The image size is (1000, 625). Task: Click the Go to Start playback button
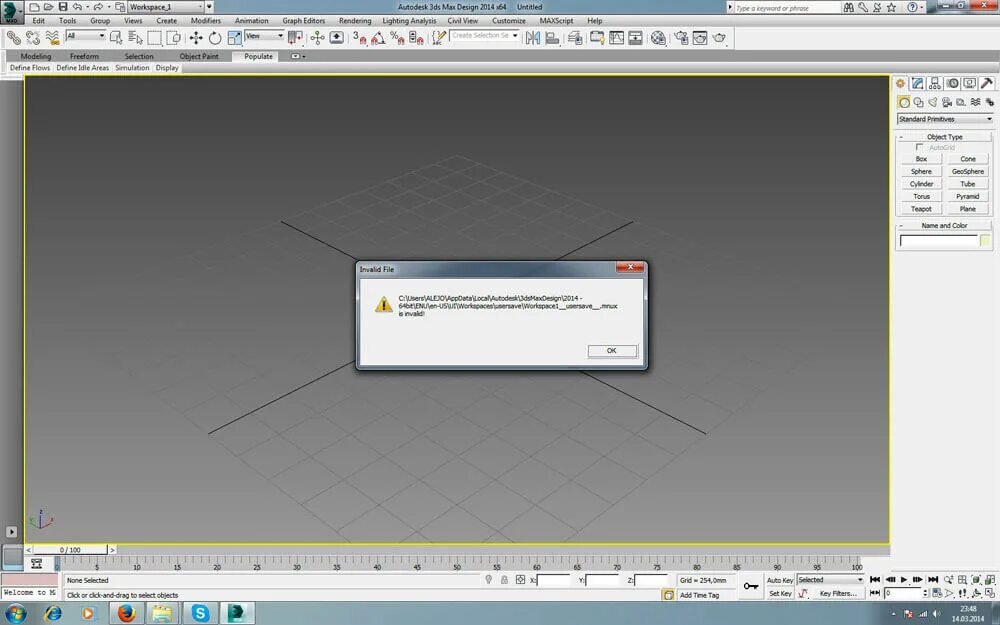[x=875, y=580]
